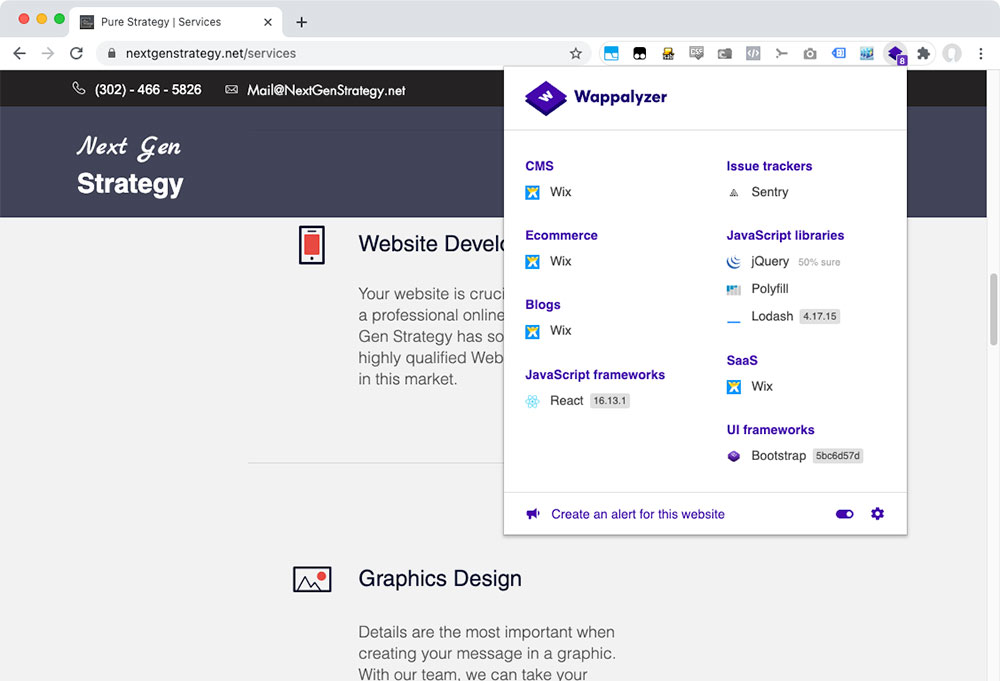Open the SaaS category link

742,360
